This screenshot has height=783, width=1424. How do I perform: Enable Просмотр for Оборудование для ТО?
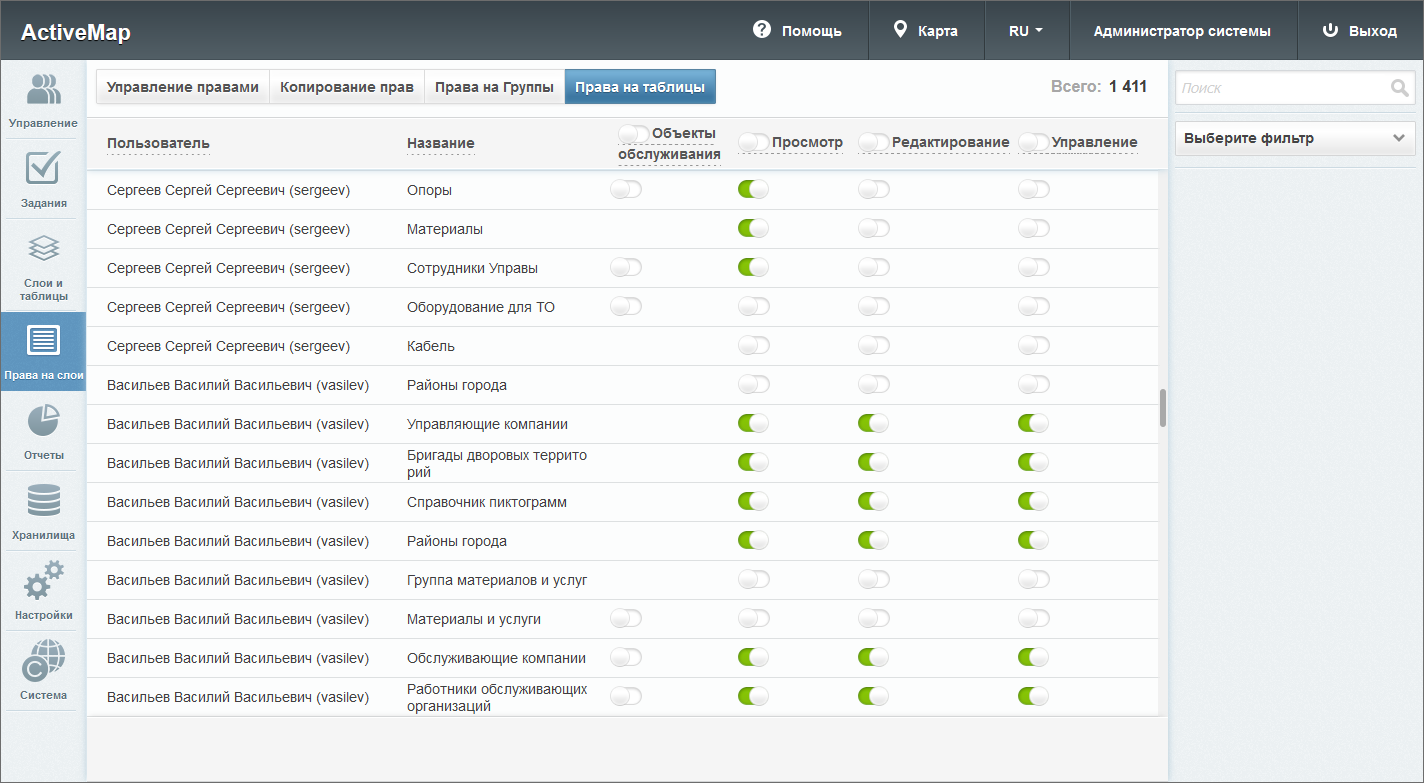[753, 306]
